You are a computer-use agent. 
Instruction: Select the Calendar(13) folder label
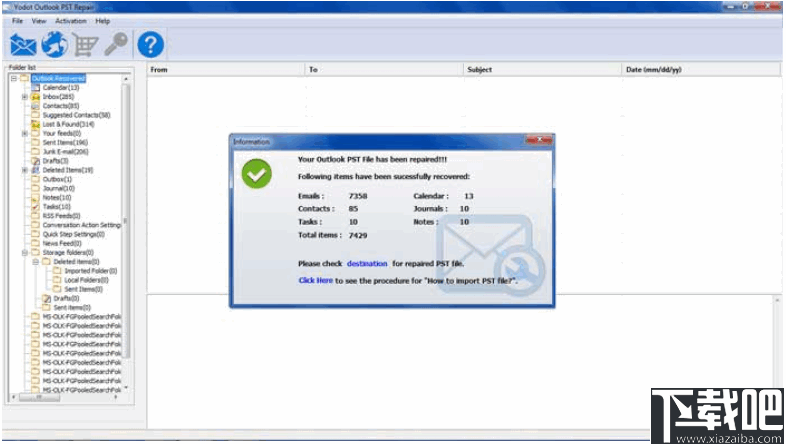[x=61, y=88]
